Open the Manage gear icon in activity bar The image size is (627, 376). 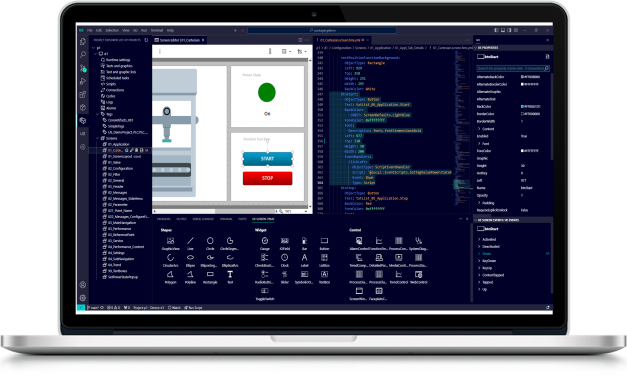point(83,298)
